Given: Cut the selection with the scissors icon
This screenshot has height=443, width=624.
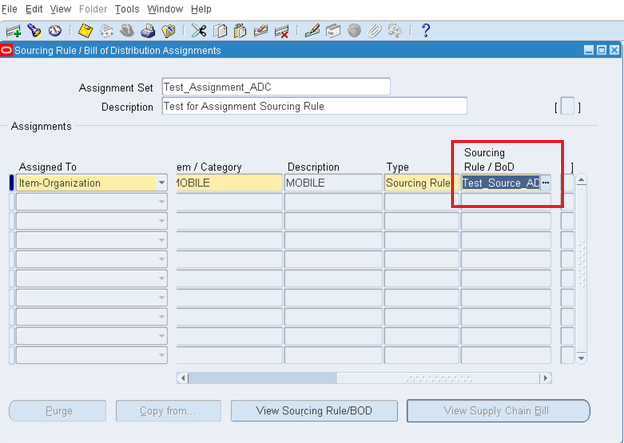Looking at the screenshot, I should coord(199,31).
